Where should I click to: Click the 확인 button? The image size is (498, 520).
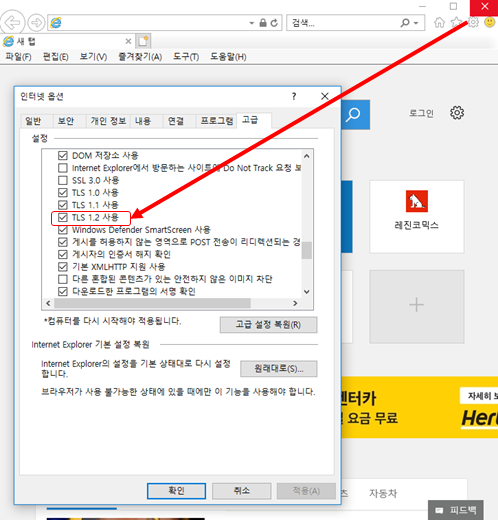176,491
